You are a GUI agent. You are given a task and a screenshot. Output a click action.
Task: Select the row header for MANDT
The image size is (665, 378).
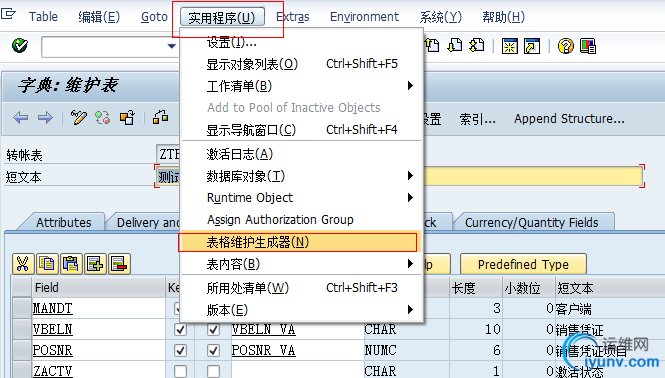click(x=22, y=308)
